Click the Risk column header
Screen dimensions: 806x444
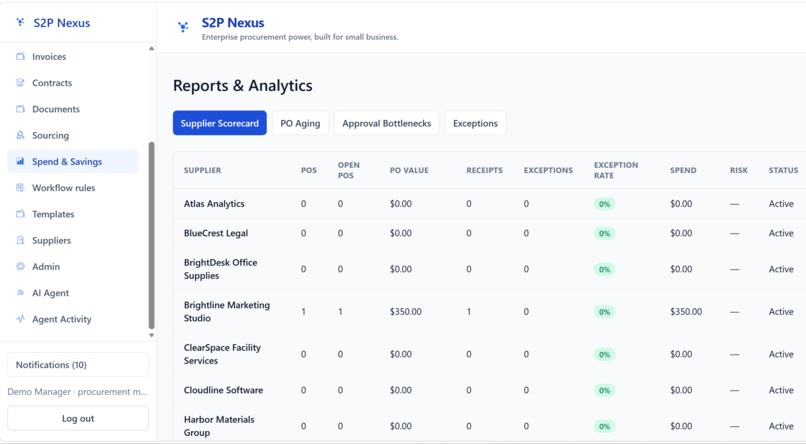click(739, 170)
